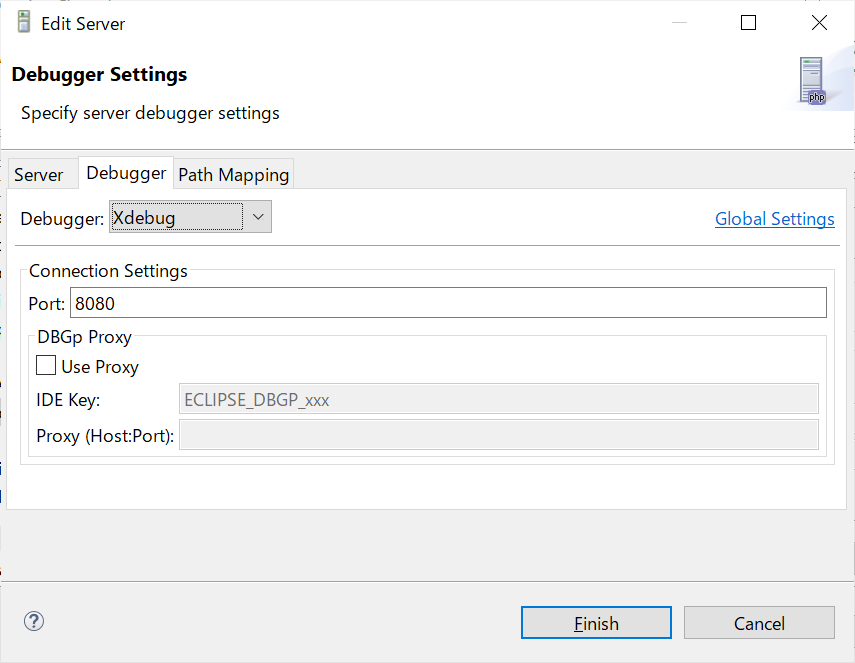Image resolution: width=855 pixels, height=663 pixels.
Task: Close the Edit Server dialog
Action: tap(819, 23)
